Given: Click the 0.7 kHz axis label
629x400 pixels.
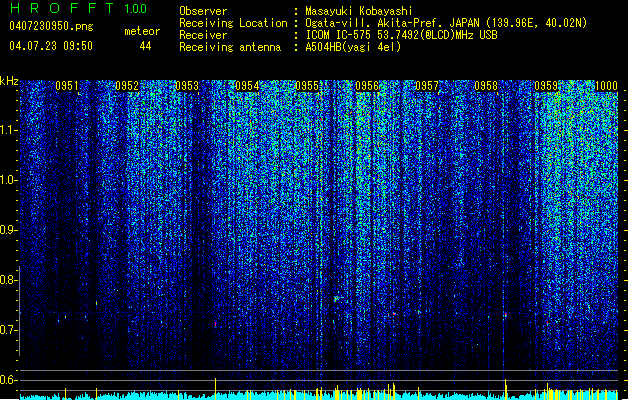Looking at the screenshot, I should (8, 330).
